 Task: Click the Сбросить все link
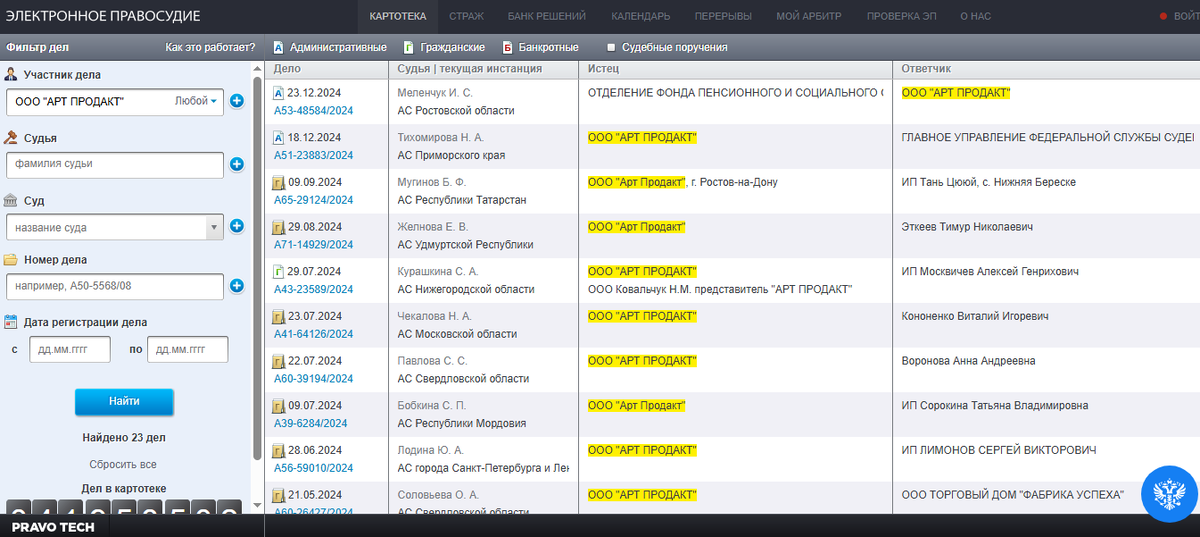pos(123,464)
